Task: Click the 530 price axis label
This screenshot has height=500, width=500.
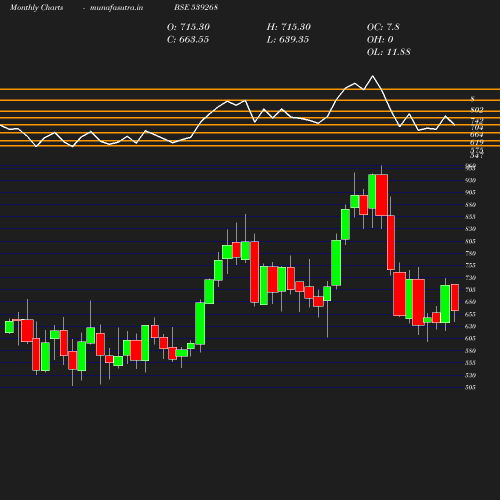Action: coord(470,375)
